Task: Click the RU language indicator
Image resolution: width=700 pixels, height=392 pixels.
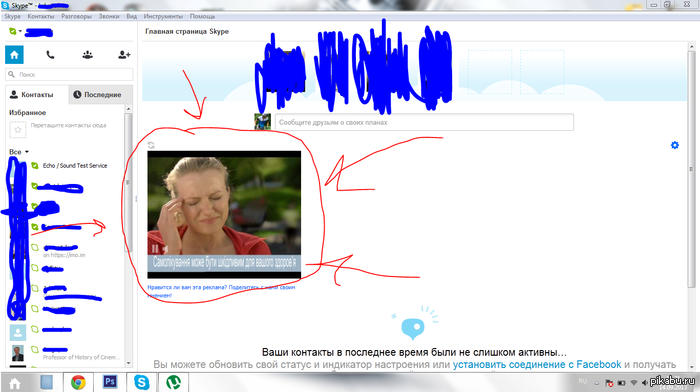Action: (x=583, y=381)
